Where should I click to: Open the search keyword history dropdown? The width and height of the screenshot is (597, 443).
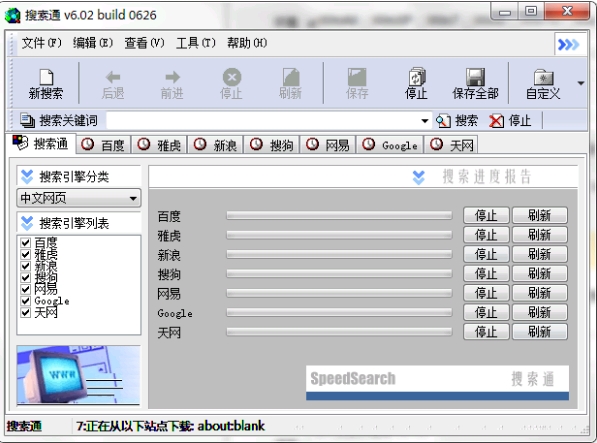pyautogui.click(x=425, y=121)
